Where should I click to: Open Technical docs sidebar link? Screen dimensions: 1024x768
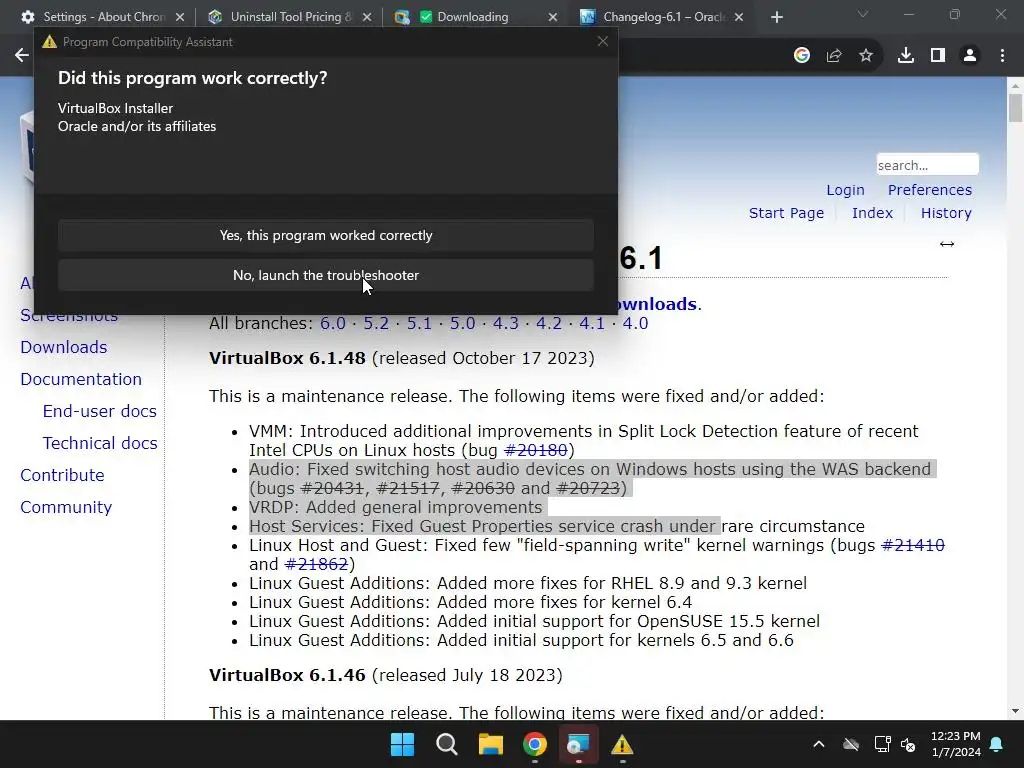coord(100,443)
